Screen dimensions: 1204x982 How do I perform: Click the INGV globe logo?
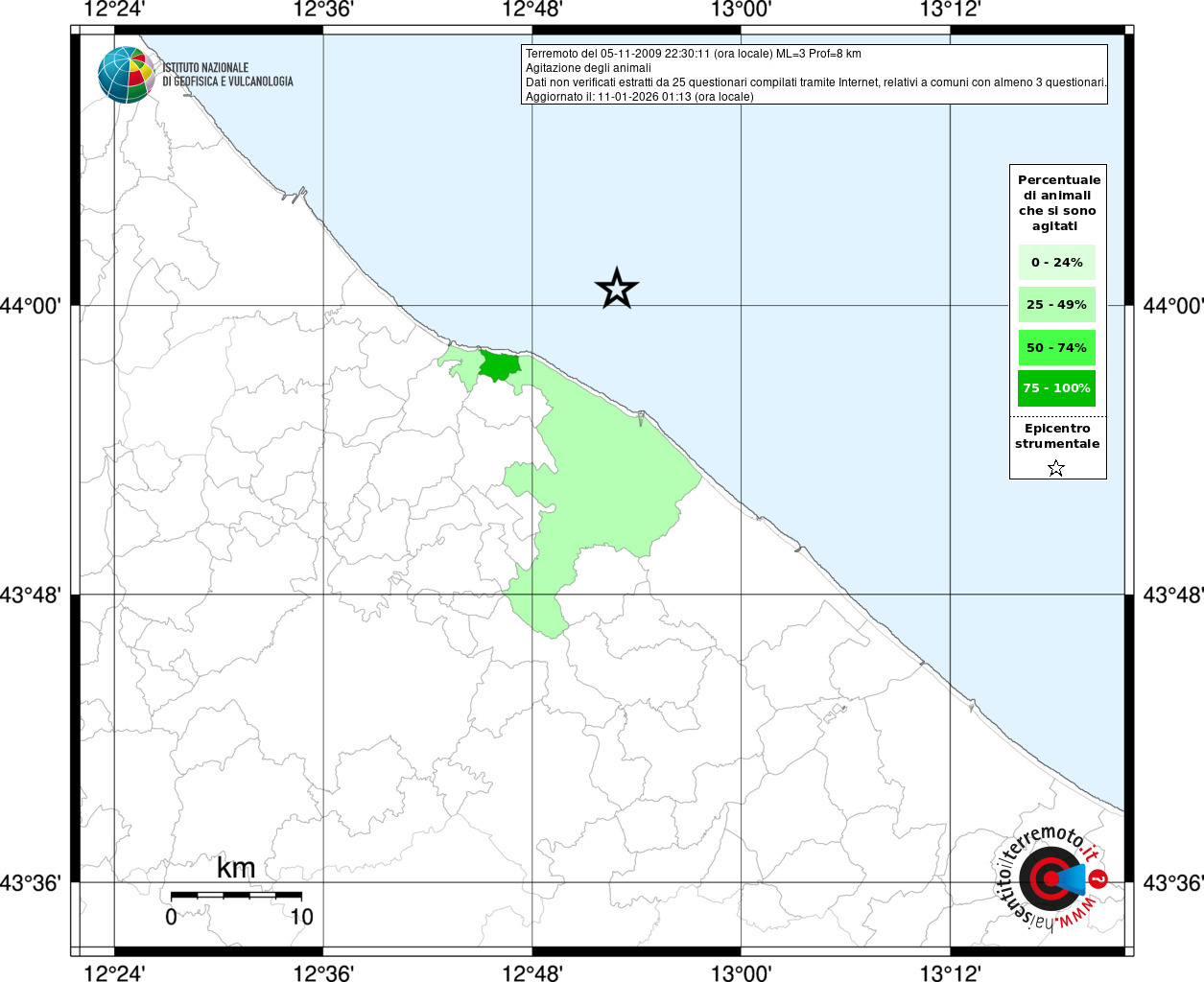126,75
